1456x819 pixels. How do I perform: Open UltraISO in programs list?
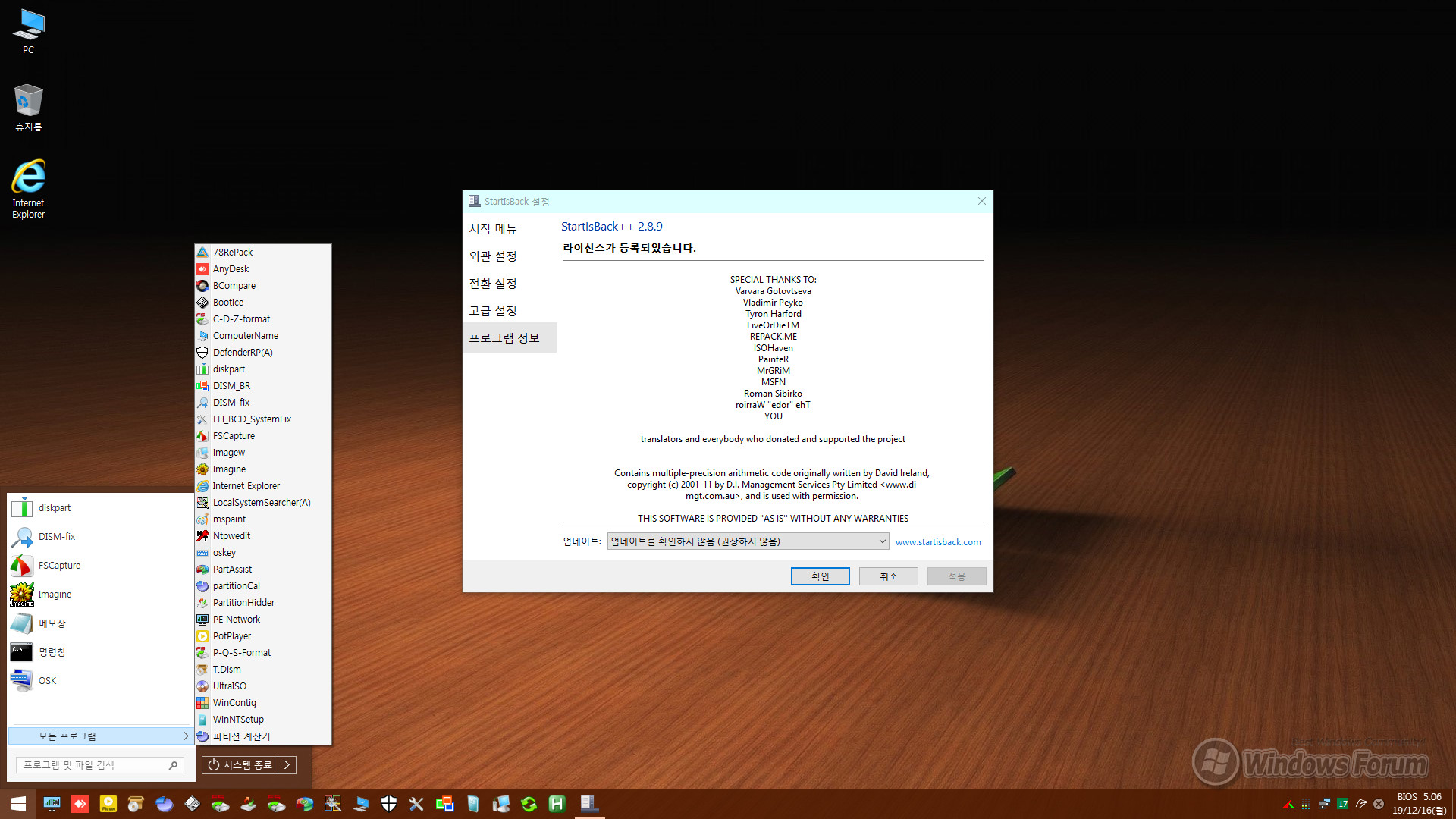point(262,686)
